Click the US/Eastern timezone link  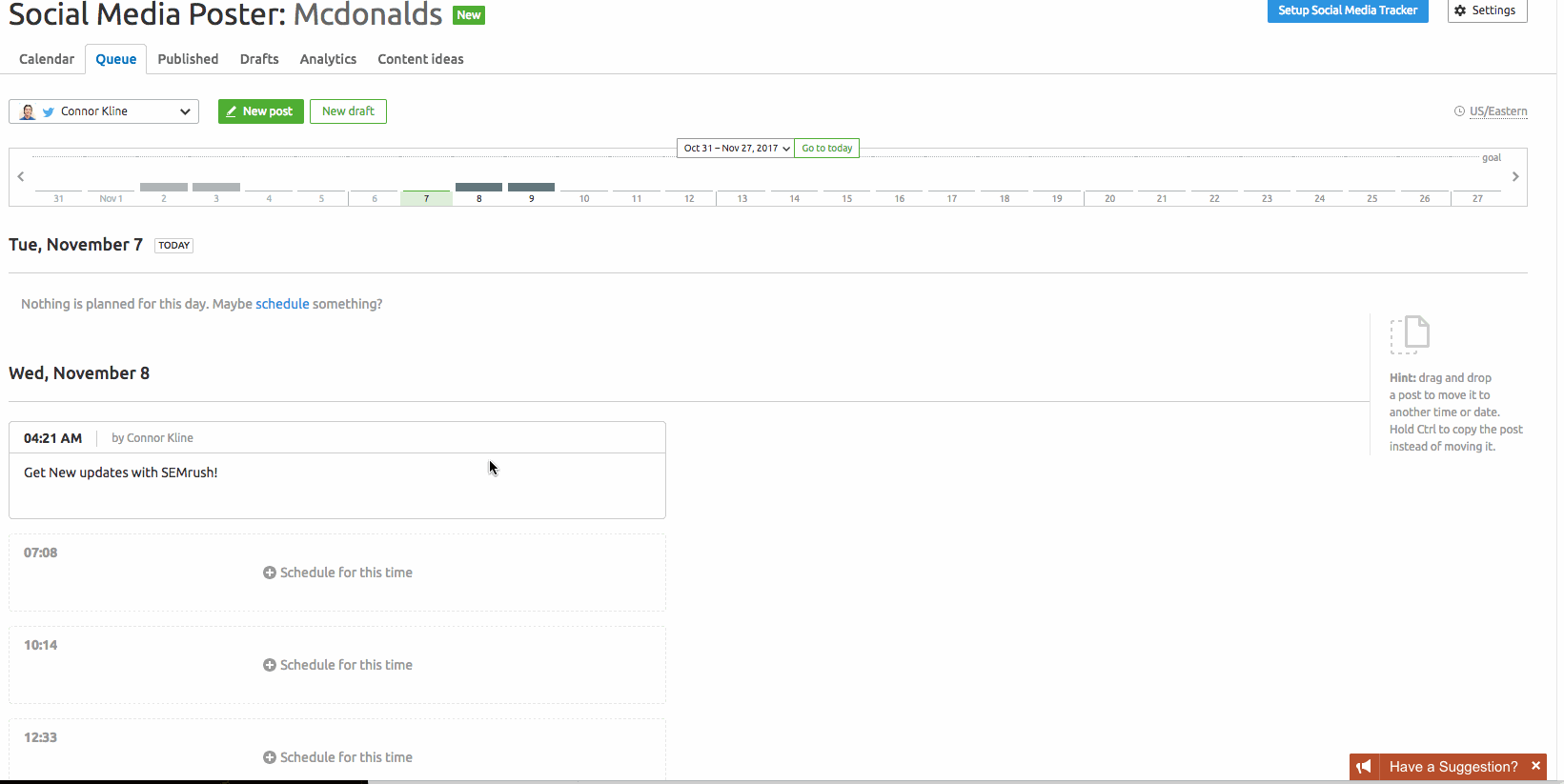[x=1498, y=111]
